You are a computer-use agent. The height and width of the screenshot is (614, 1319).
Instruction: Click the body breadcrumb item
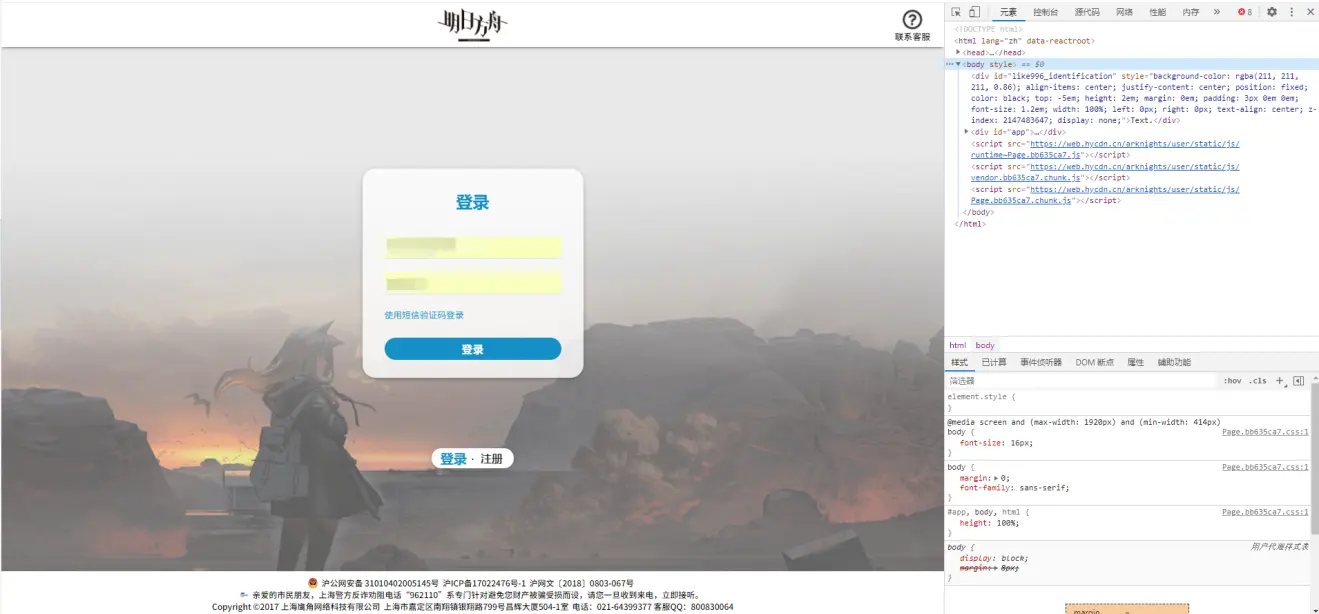[985, 345]
